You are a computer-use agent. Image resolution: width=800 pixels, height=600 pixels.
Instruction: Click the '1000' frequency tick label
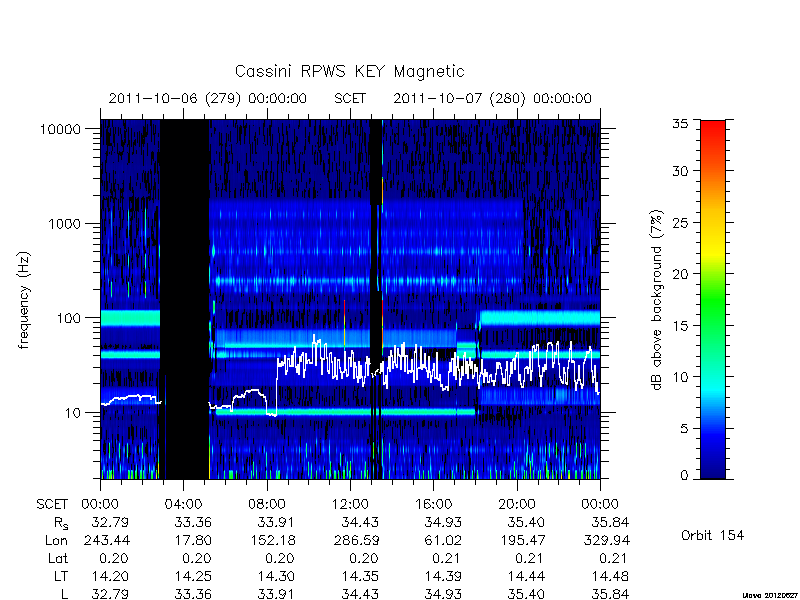[64, 223]
